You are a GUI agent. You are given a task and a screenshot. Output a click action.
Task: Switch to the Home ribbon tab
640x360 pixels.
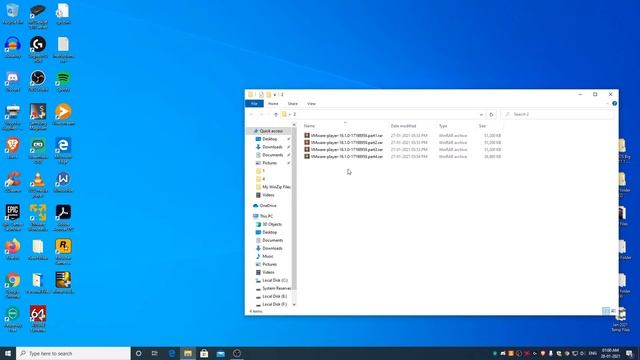(x=273, y=104)
